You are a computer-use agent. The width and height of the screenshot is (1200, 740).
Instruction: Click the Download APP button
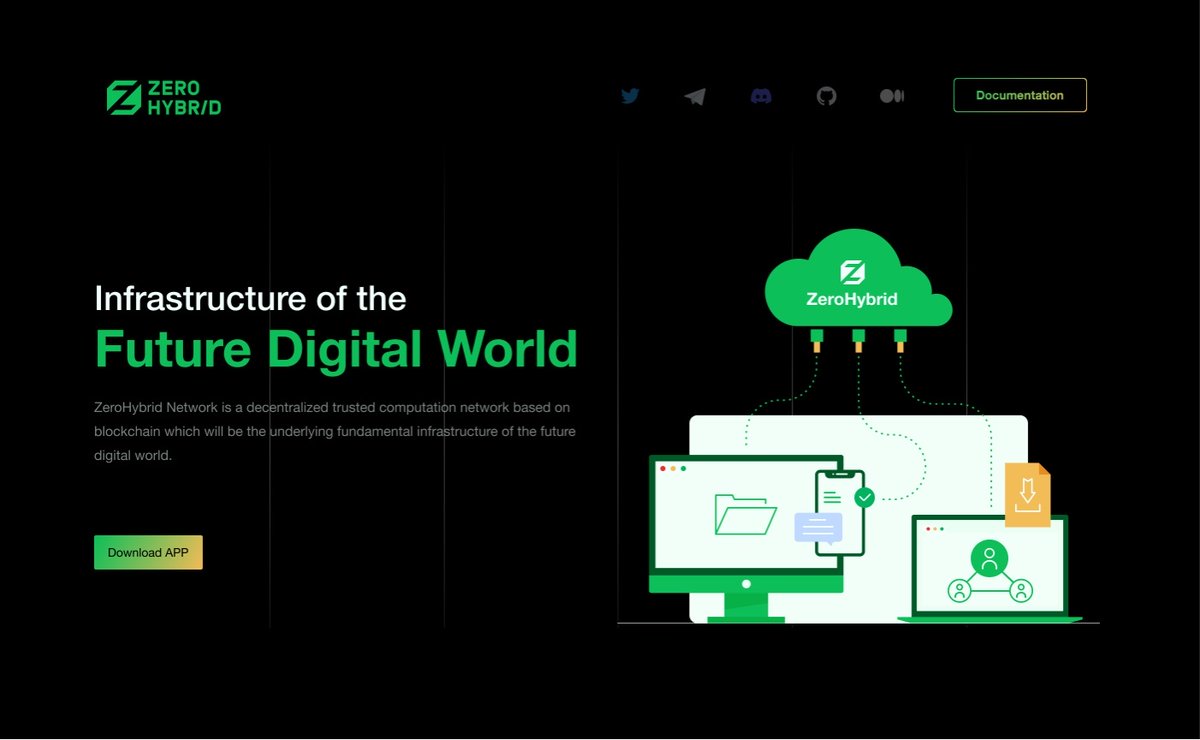coord(148,552)
